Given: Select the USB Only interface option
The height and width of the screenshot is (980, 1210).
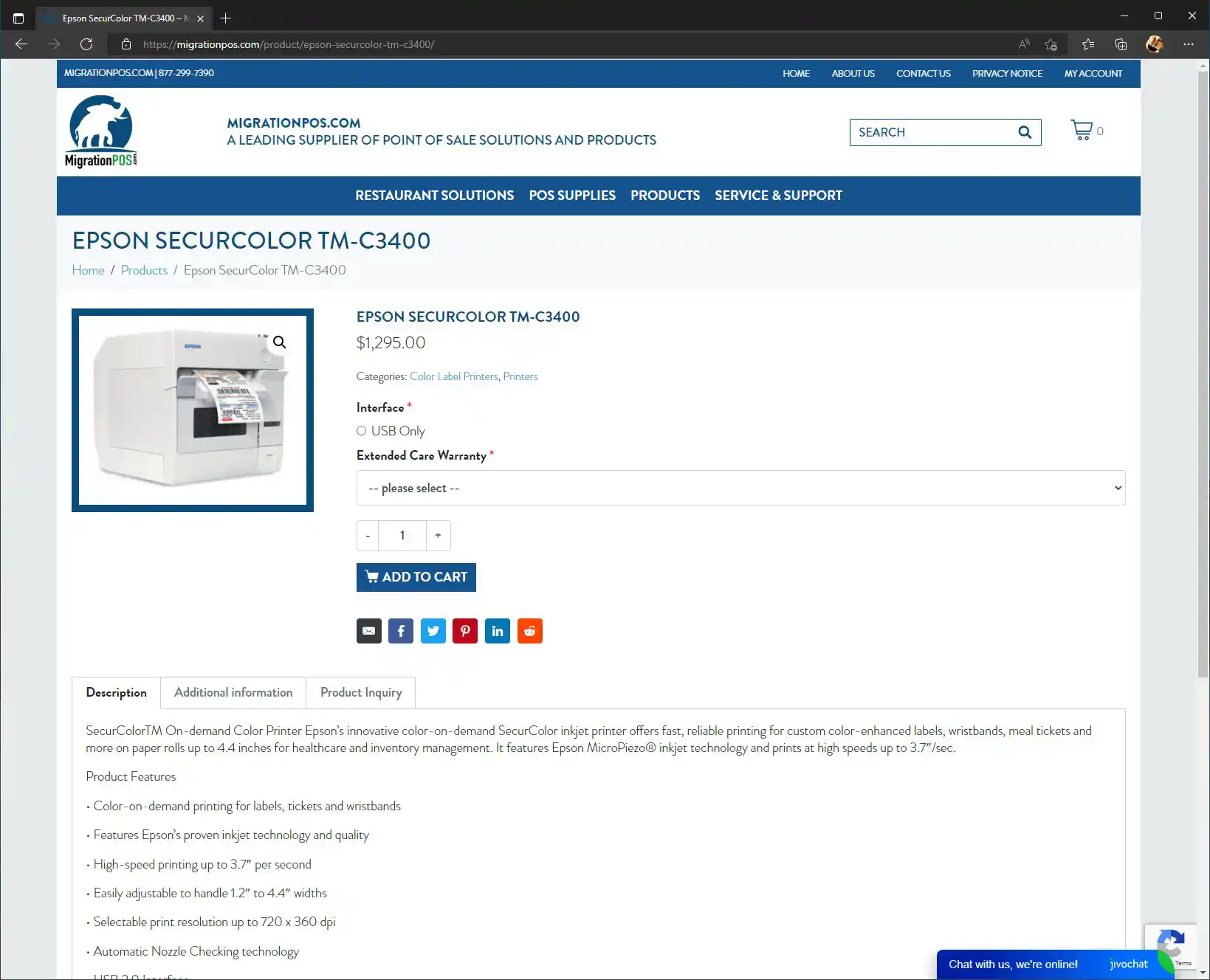Looking at the screenshot, I should [x=361, y=431].
